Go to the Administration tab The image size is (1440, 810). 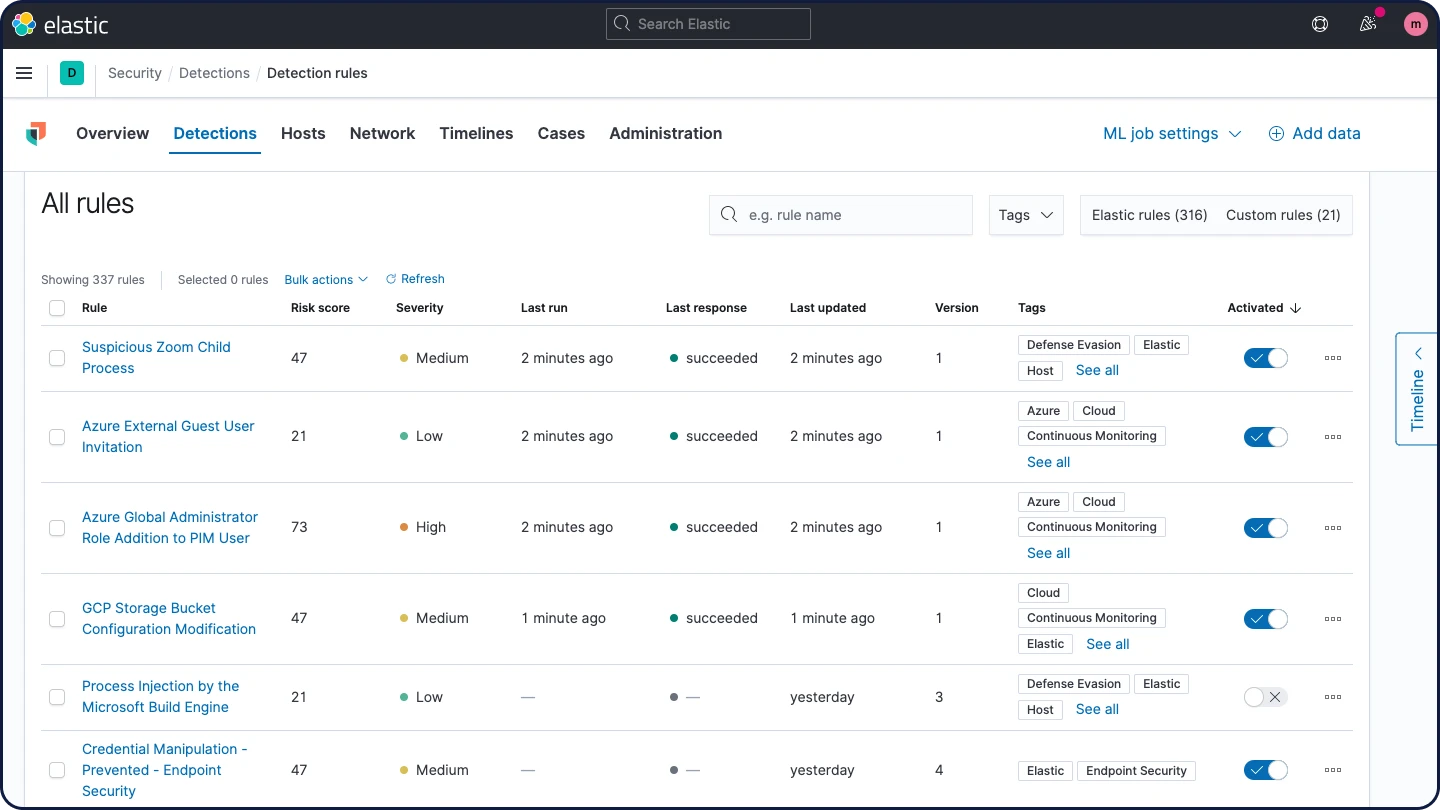(666, 134)
